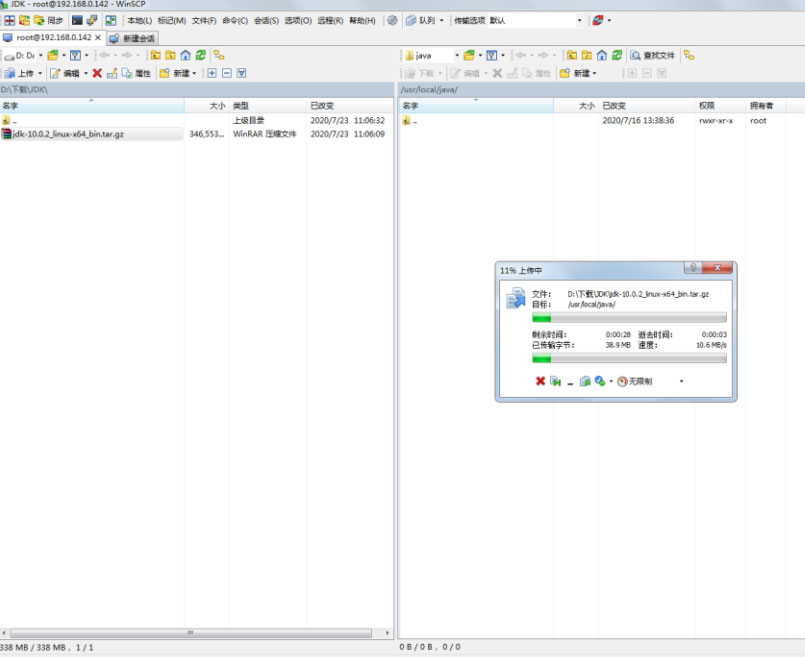Open the terminal console icon in main toolbar
Screen dimensions: 805x657
tap(77, 20)
